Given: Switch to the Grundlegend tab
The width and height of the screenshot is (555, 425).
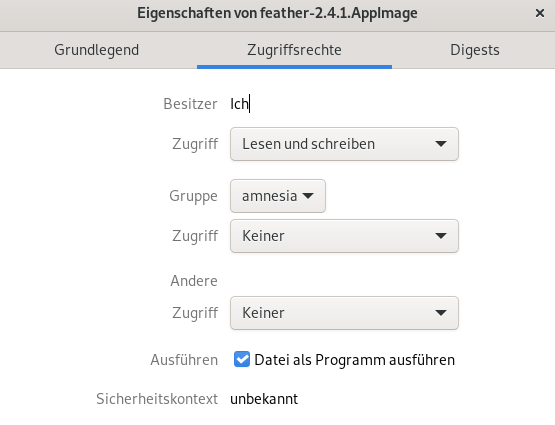Looking at the screenshot, I should (96, 50).
